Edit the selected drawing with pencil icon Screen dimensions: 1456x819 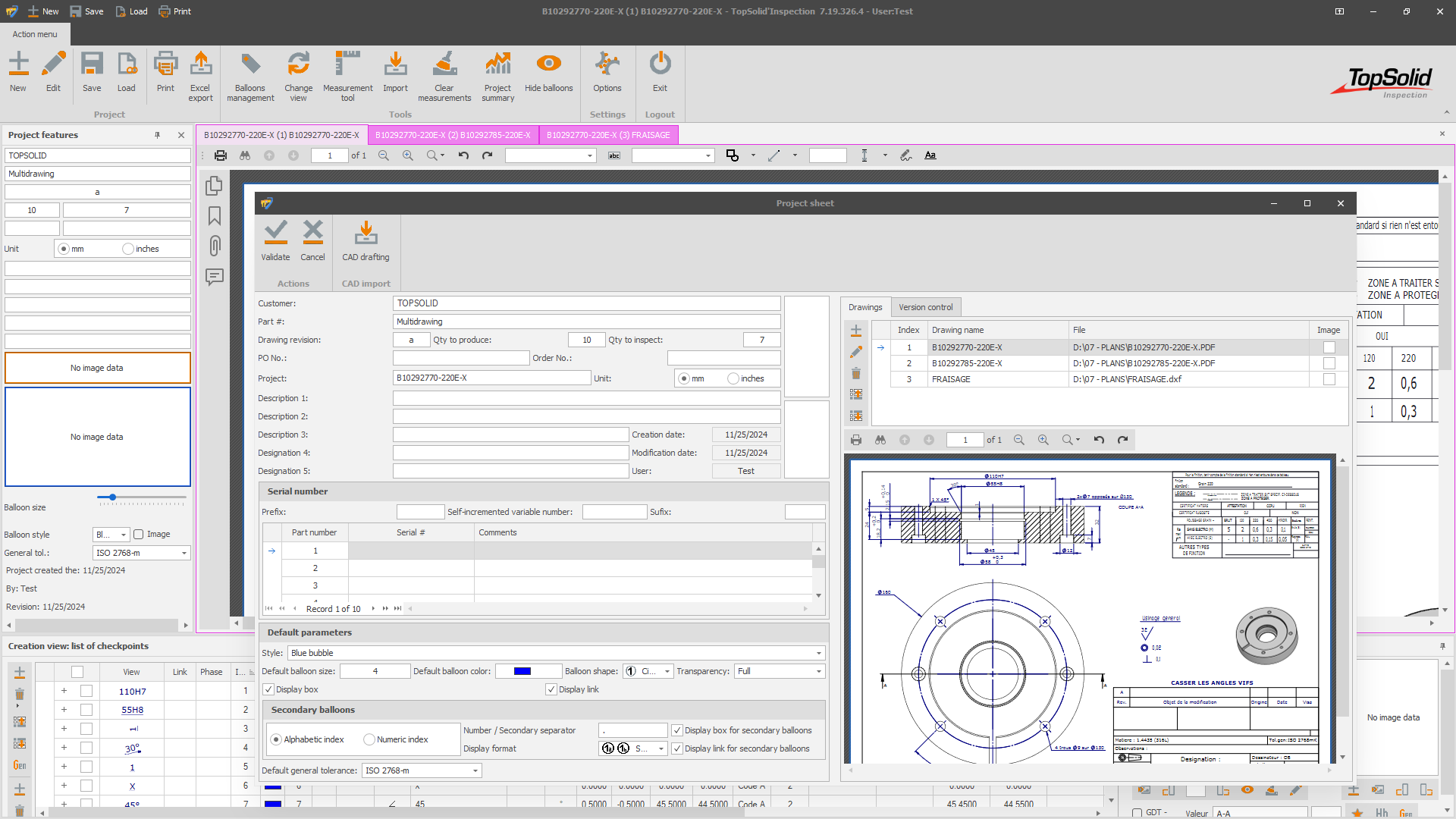point(856,352)
